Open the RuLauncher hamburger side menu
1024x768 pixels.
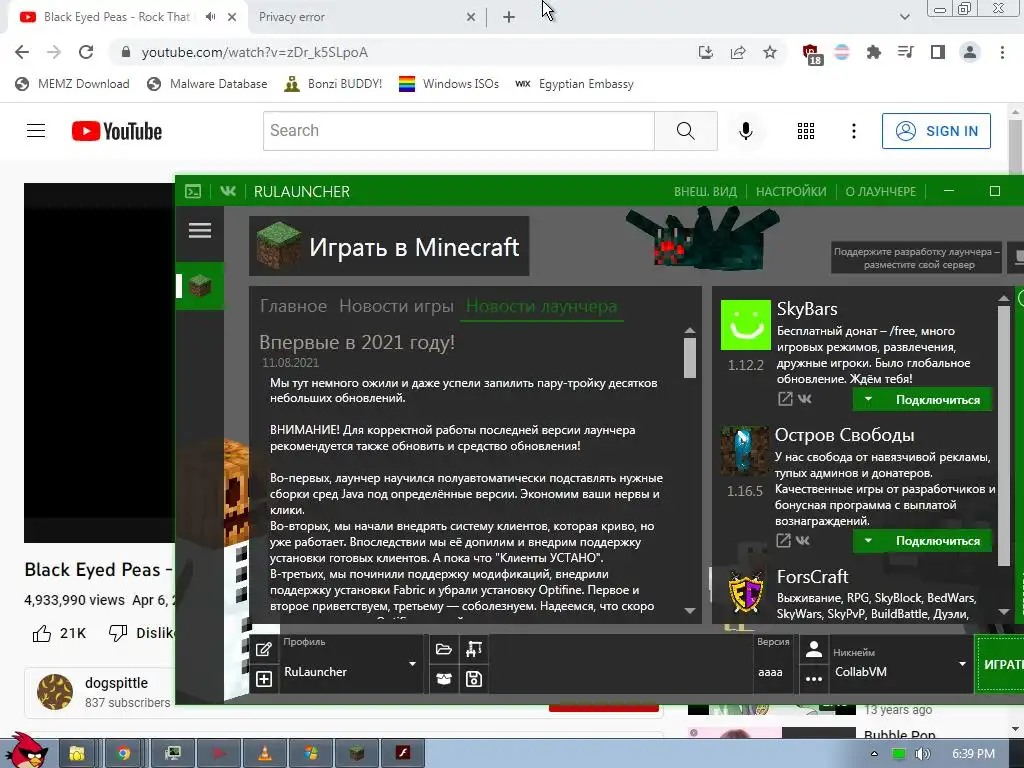(200, 231)
